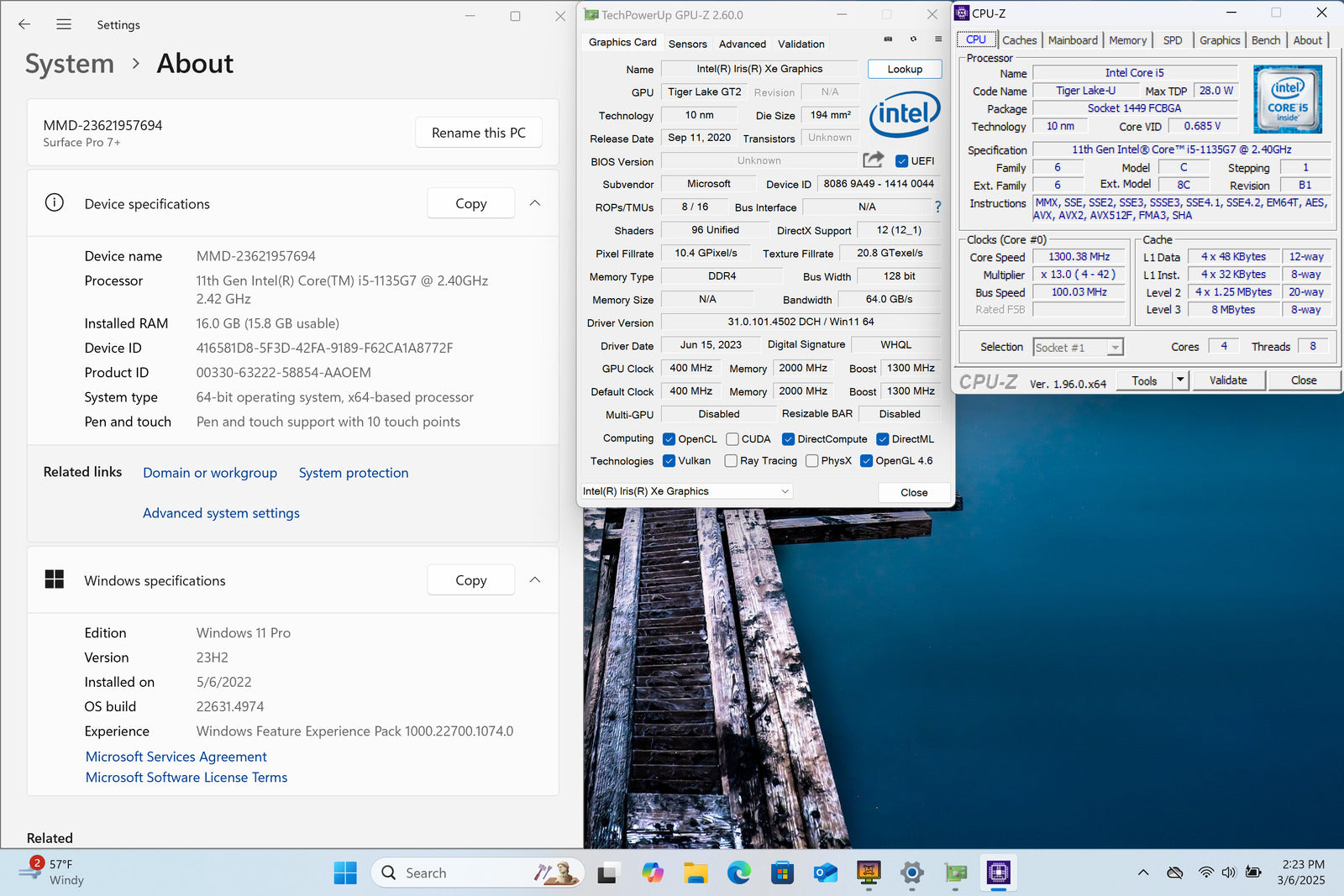Click the Intel logo in GPU-Z

(x=905, y=113)
